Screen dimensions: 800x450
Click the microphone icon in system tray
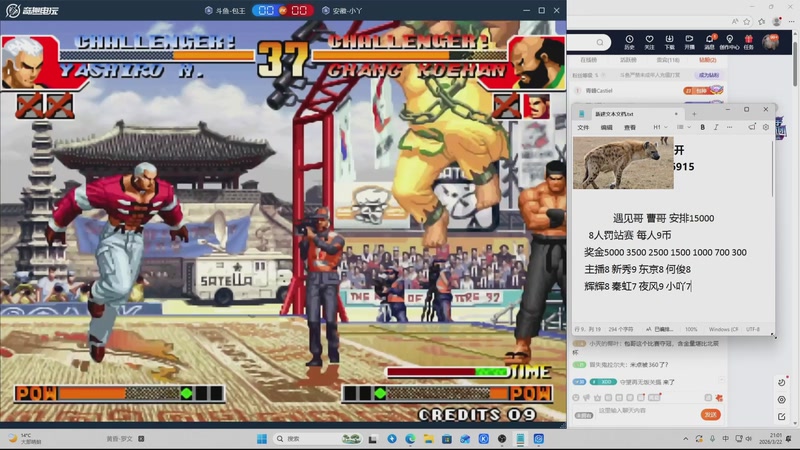coord(712,439)
